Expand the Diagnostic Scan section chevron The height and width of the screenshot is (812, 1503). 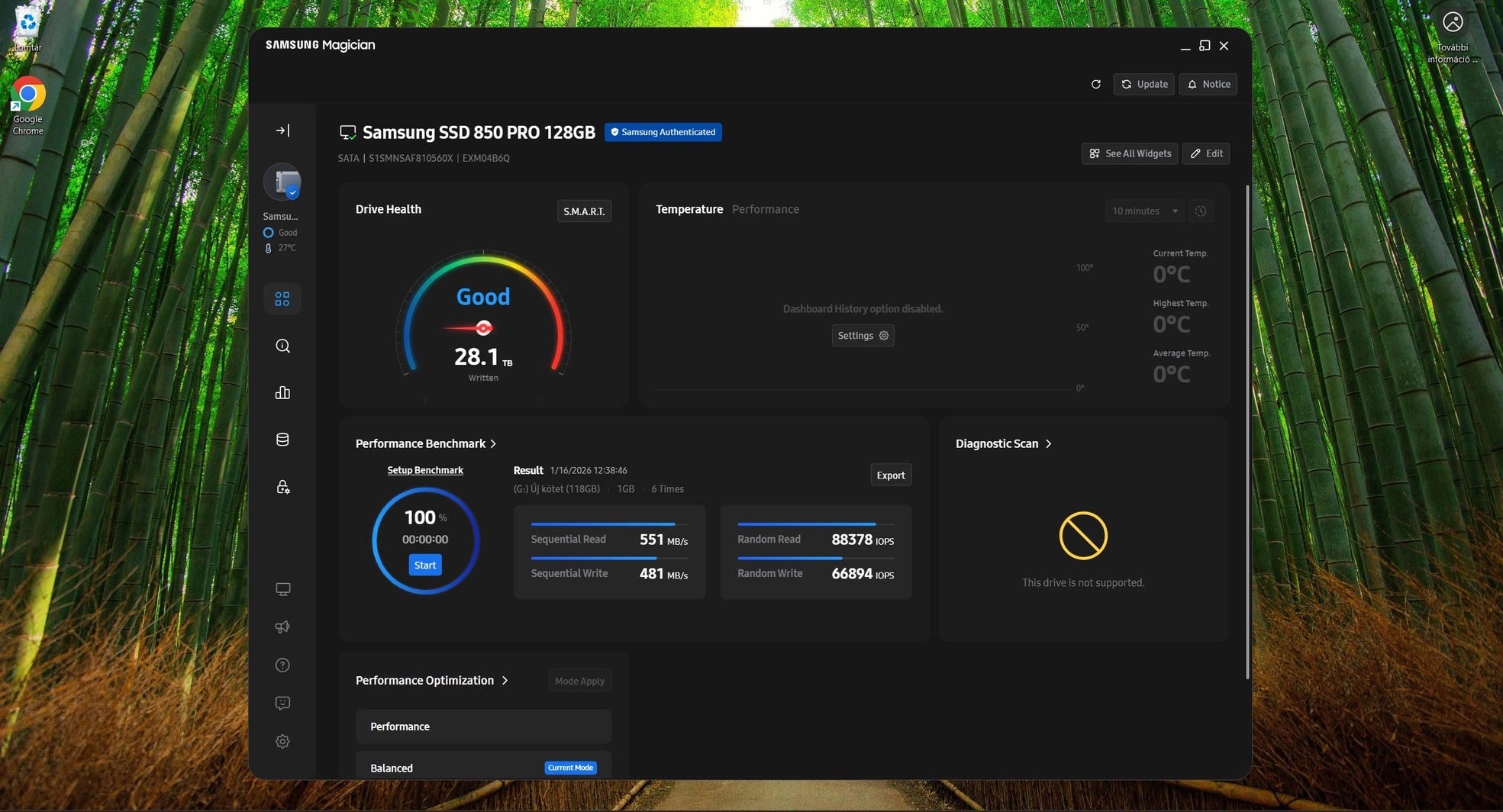coord(1048,443)
